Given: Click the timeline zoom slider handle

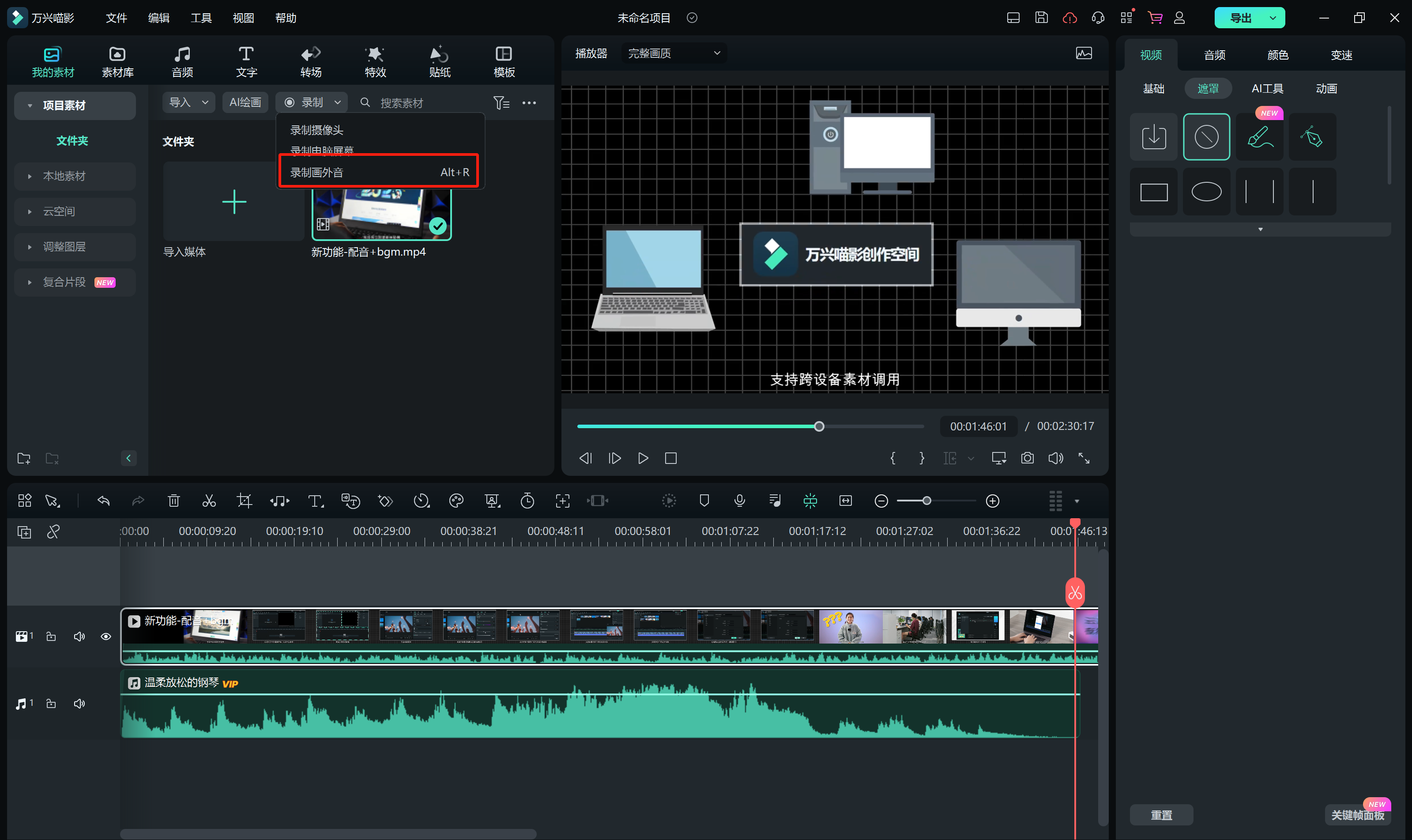Looking at the screenshot, I should 926,501.
